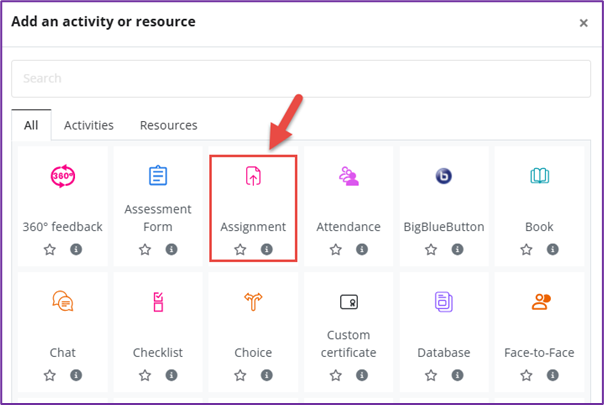
Task: Pick the Assessment Form icon
Action: point(157,177)
